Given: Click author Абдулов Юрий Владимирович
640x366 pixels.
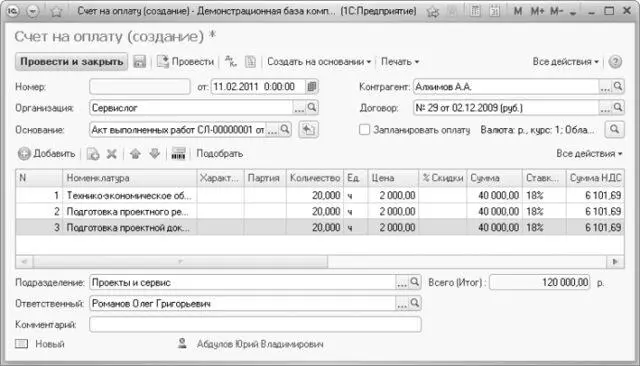Looking at the screenshot, I should click(x=260, y=344).
